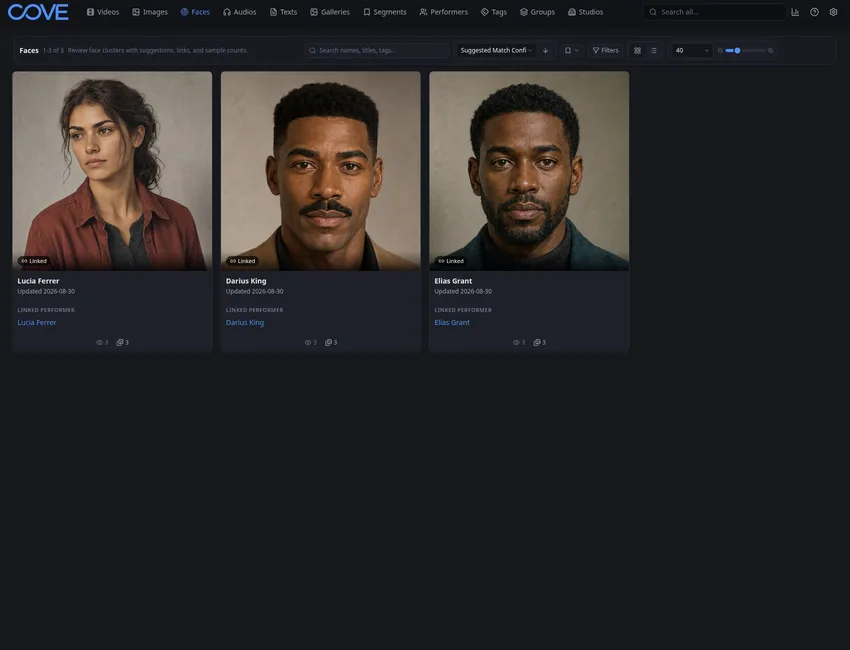Image resolution: width=850 pixels, height=650 pixels.
Task: Open Darius King face thumbnail
Action: (x=320, y=171)
